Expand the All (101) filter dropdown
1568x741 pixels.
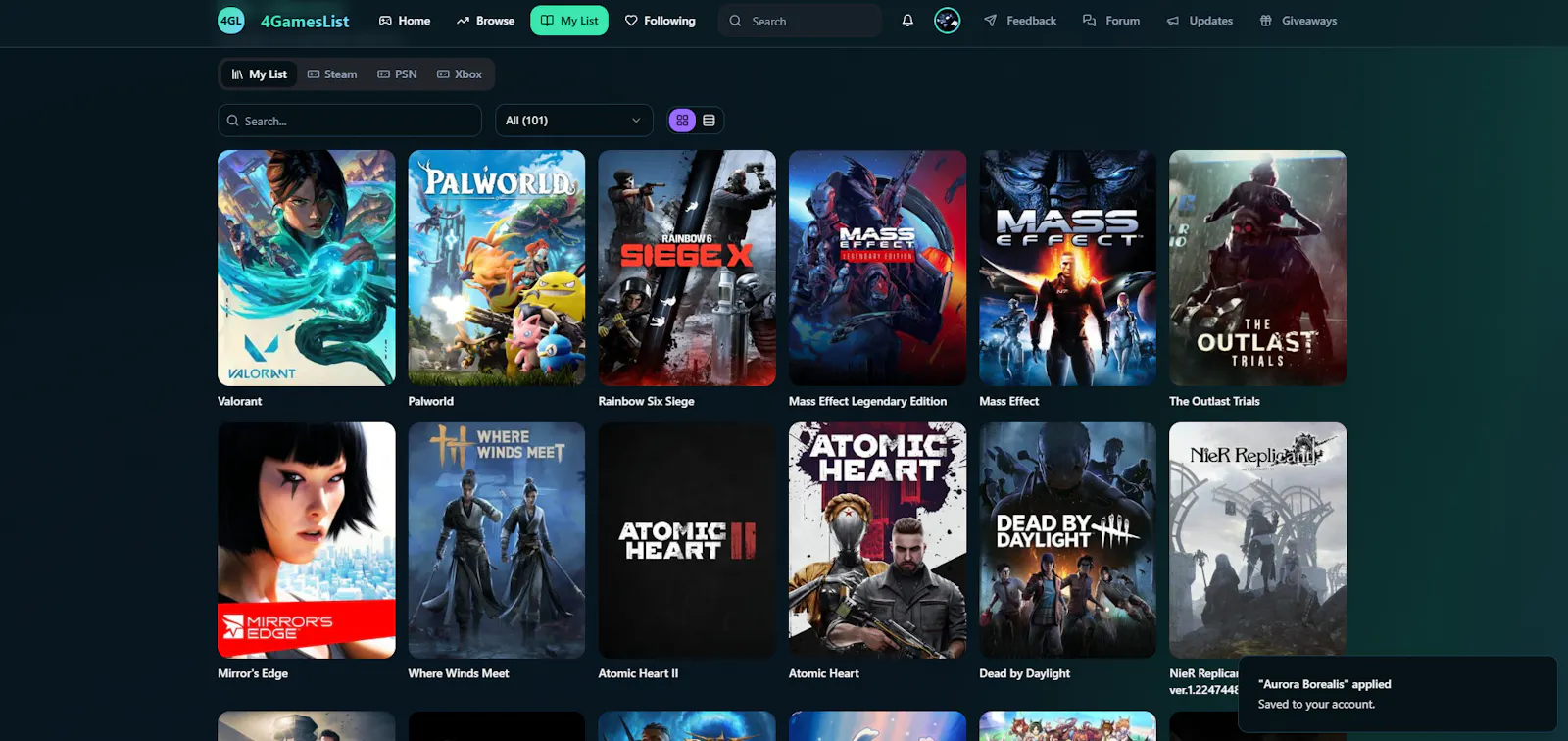coord(574,121)
